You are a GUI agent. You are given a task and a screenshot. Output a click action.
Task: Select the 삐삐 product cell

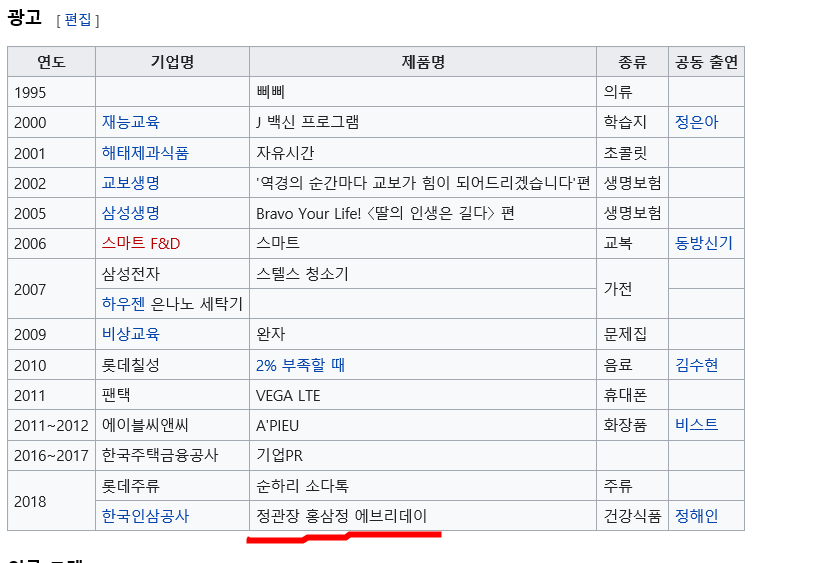pyautogui.click(x=423, y=92)
